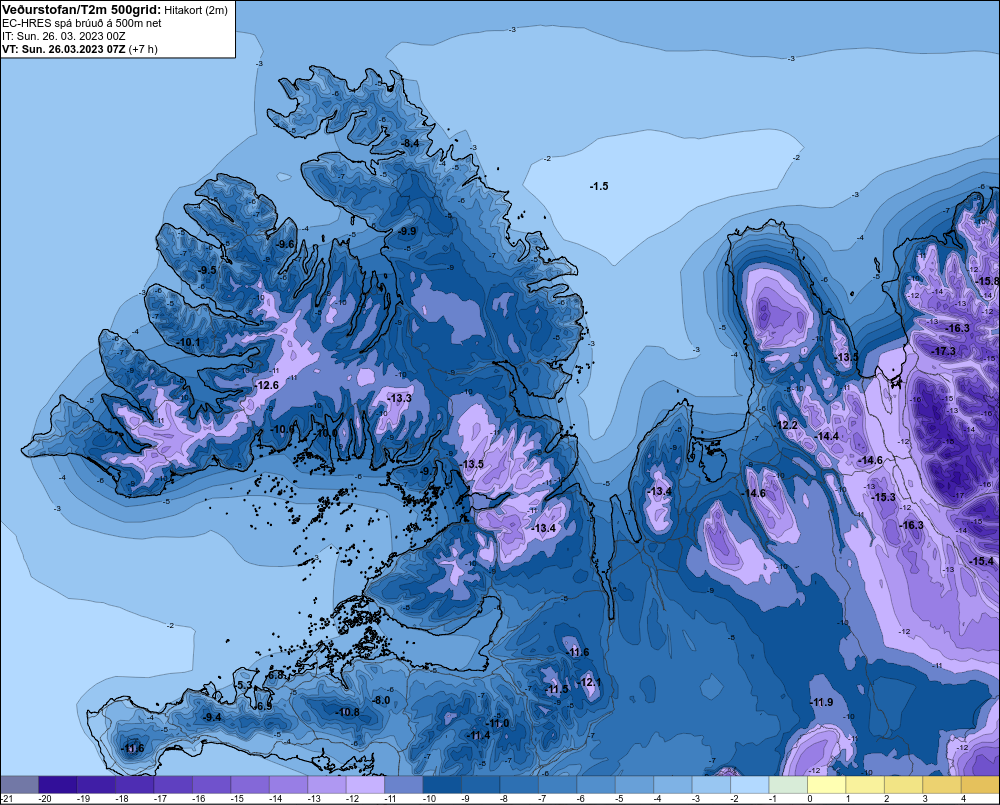This screenshot has height=805, width=1000.
Task: Select the -17 color swatch in the legend
Action: point(173,784)
